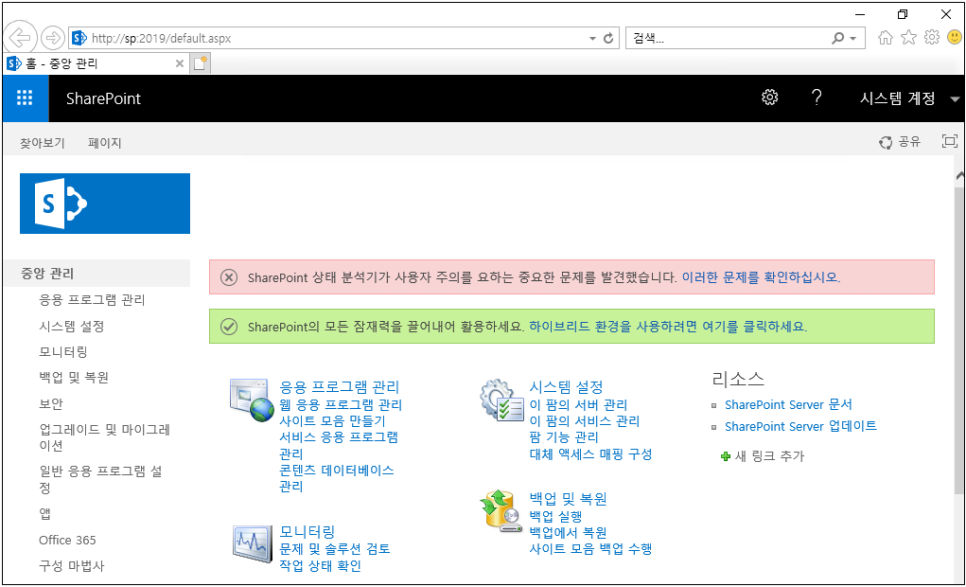Open 백업 실행 link
This screenshot has height=587, width=966.
[x=556, y=516]
